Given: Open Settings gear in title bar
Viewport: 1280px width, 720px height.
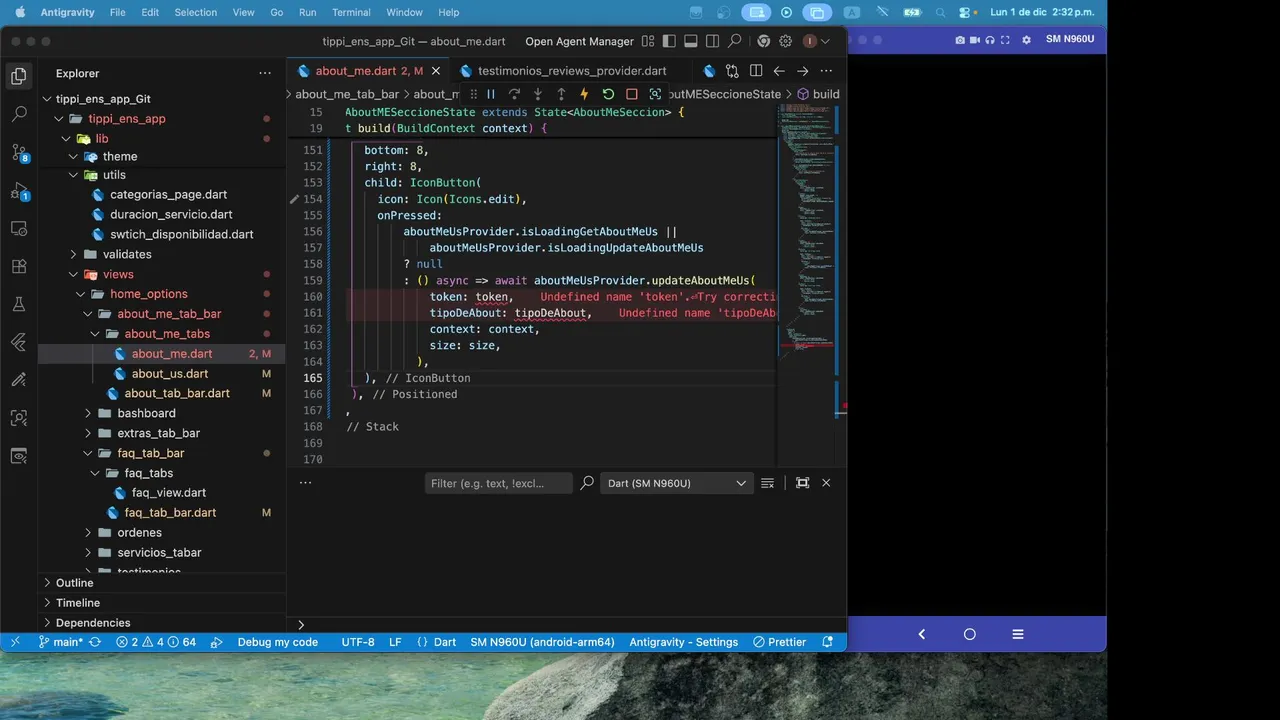Looking at the screenshot, I should [x=786, y=41].
